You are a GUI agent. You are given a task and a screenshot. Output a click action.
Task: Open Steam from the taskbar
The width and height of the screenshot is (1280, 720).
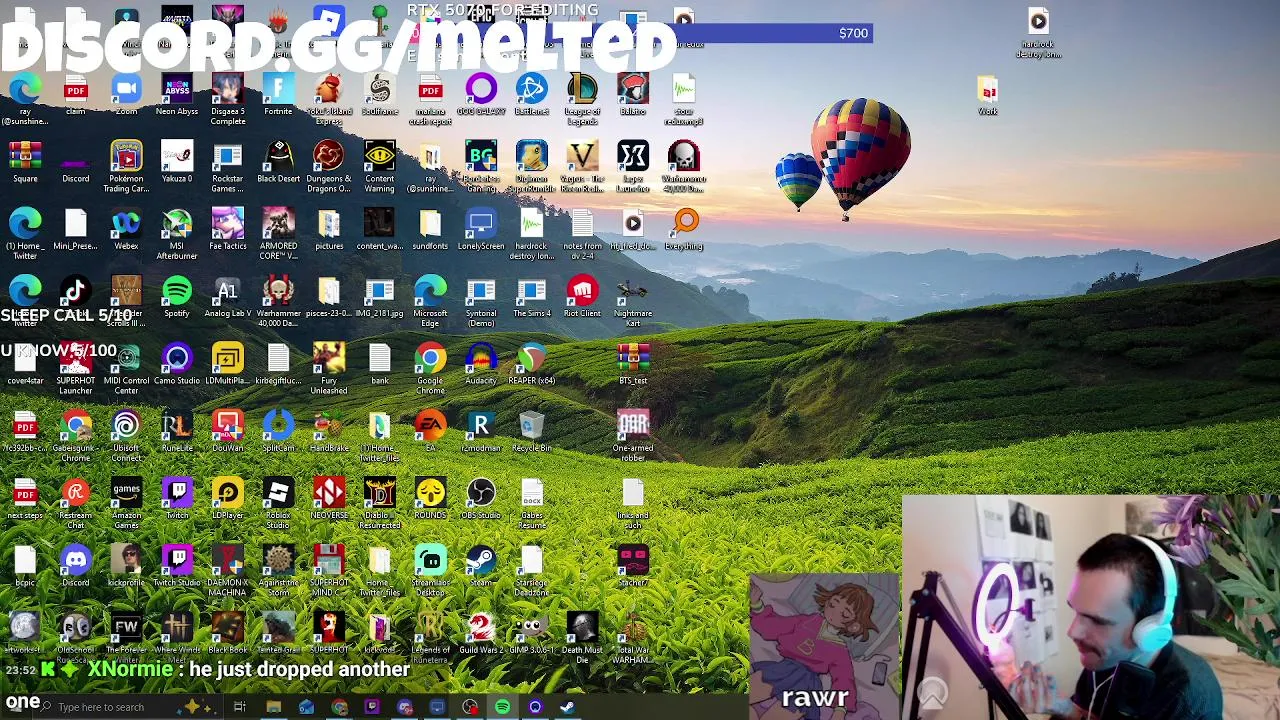pos(567,707)
